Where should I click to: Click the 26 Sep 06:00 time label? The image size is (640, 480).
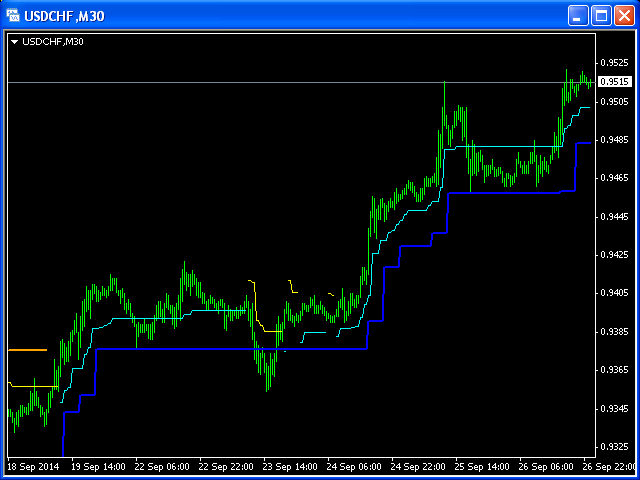(x=547, y=466)
